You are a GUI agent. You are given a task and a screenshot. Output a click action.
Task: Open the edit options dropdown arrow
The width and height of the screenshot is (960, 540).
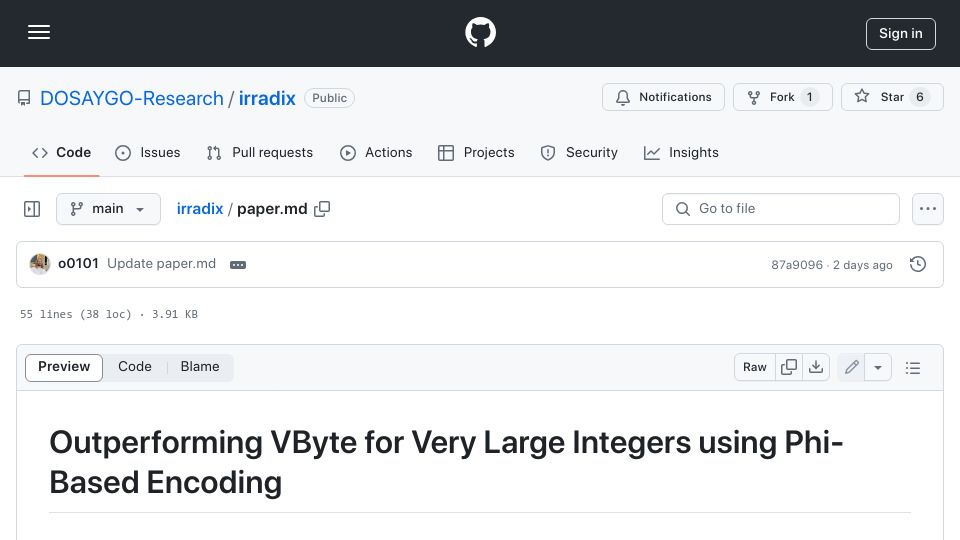[x=878, y=367]
